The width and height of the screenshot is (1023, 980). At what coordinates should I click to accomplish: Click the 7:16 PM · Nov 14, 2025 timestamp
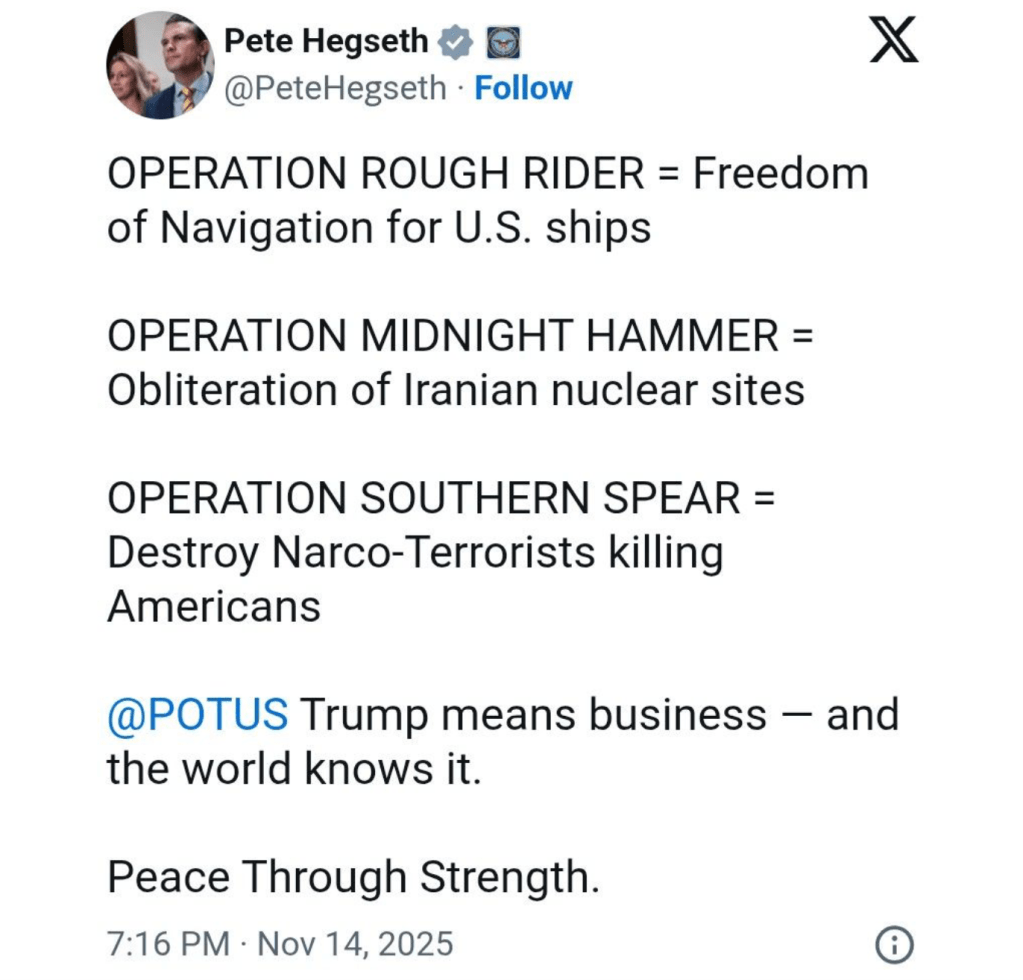(280, 943)
